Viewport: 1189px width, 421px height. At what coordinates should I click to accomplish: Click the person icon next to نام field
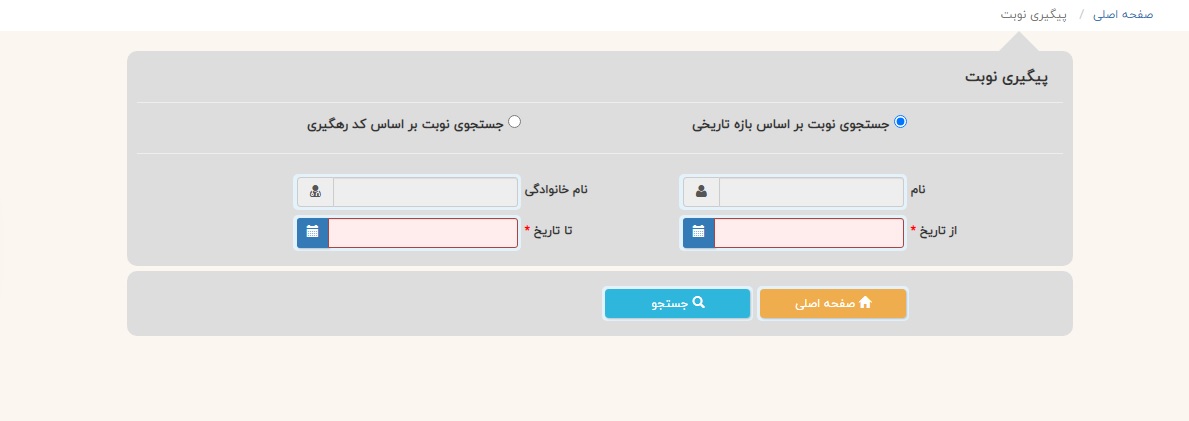tap(701, 191)
